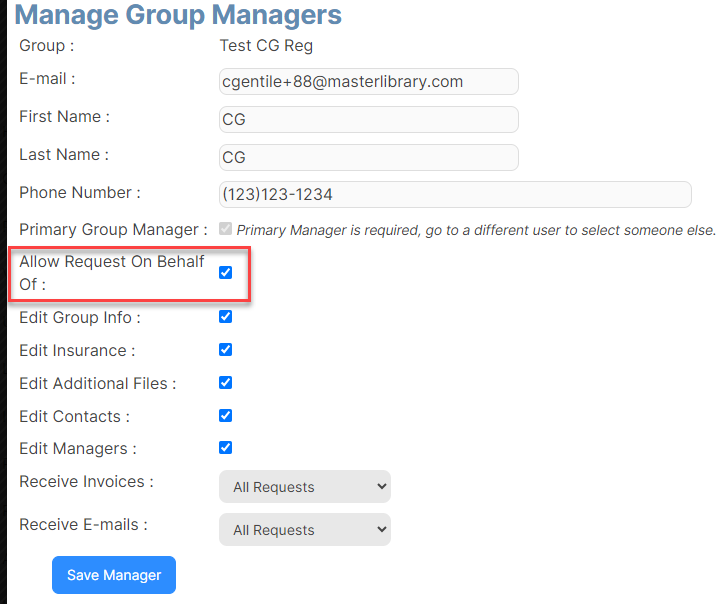This screenshot has height=604, width=727.
Task: Click the Primary Manager is required note
Action: click(476, 230)
